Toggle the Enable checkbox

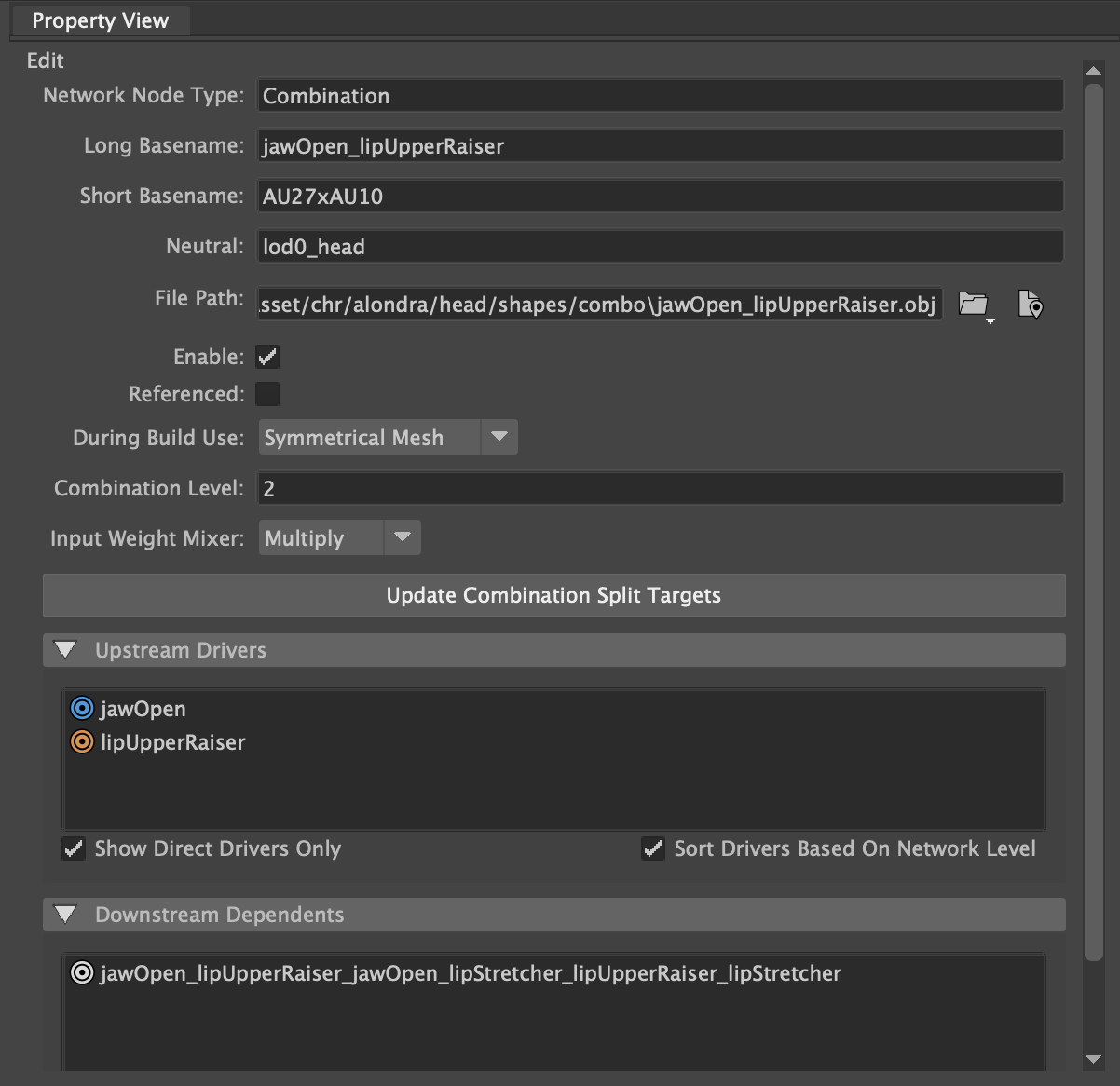coord(267,357)
